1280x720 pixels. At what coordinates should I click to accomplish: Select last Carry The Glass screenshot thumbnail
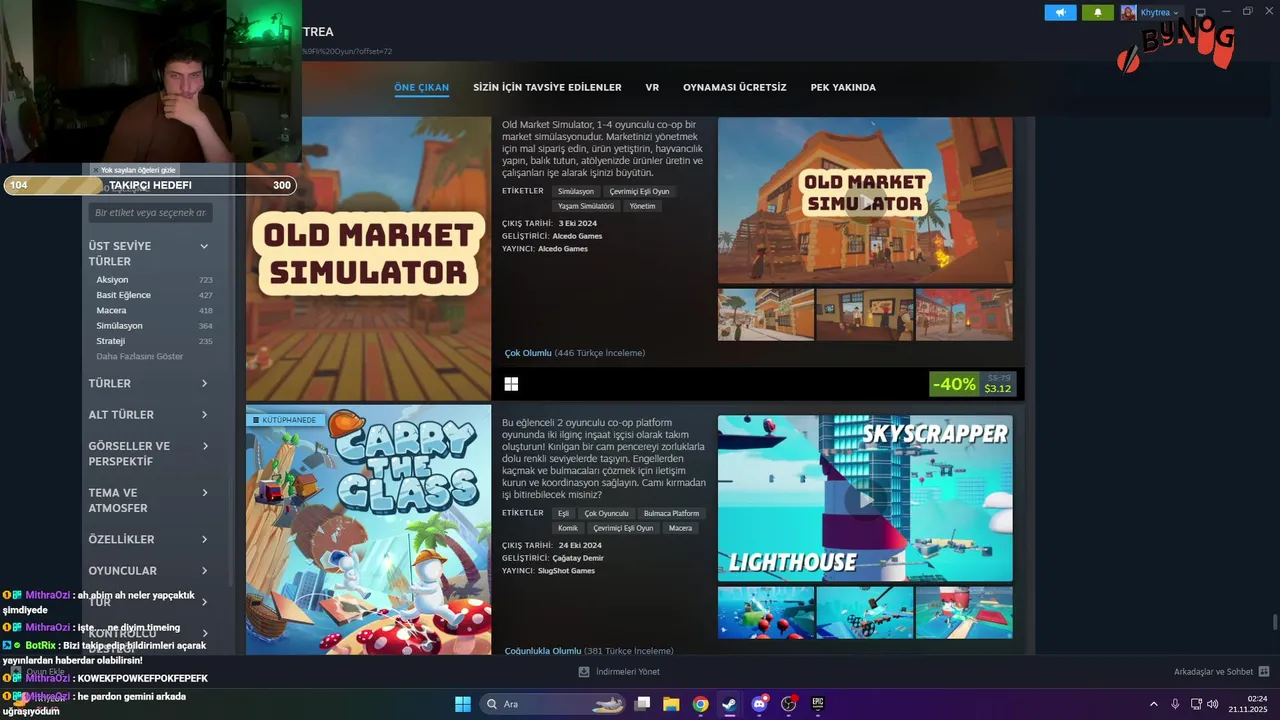(x=964, y=612)
